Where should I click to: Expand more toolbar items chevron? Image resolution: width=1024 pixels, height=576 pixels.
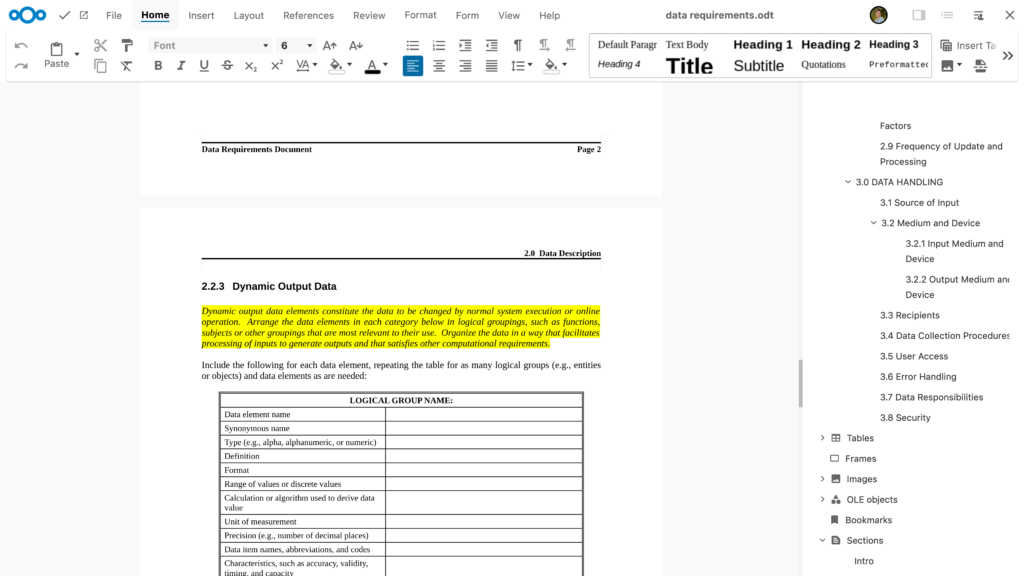coord(1008,56)
